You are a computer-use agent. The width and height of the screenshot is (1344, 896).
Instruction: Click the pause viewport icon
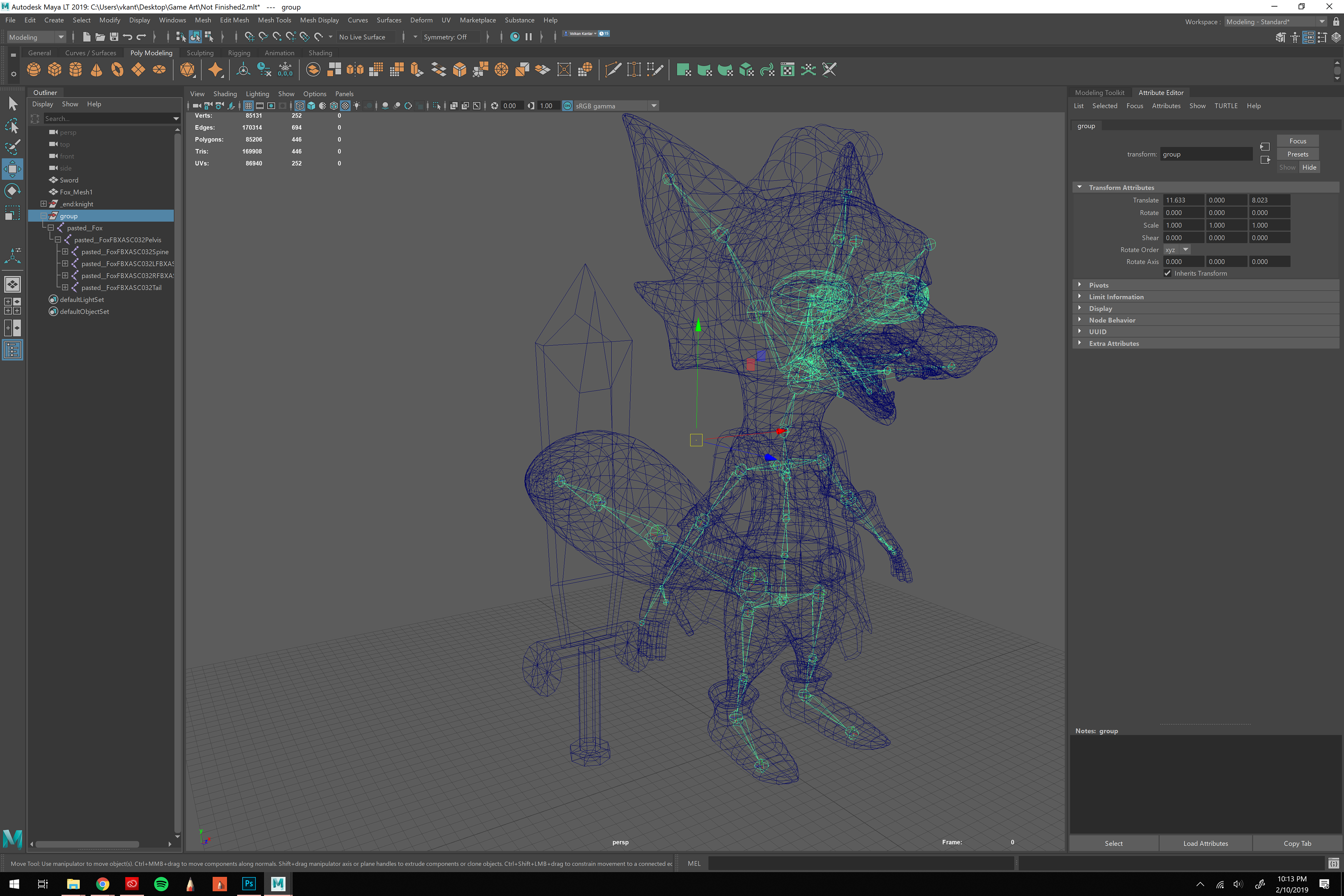(x=528, y=36)
